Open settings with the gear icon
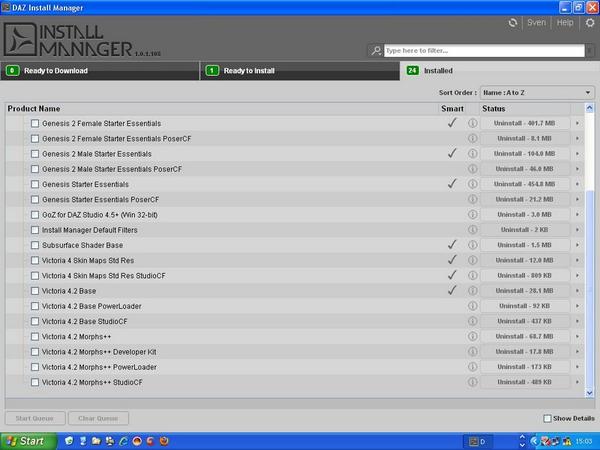 click(x=590, y=23)
